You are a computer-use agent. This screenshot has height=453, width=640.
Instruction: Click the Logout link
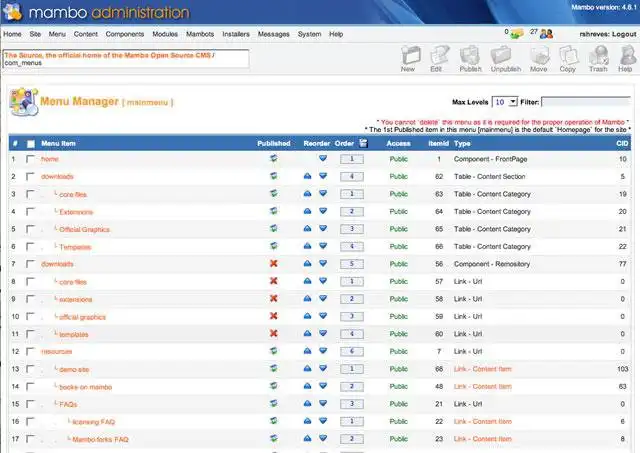(x=624, y=34)
